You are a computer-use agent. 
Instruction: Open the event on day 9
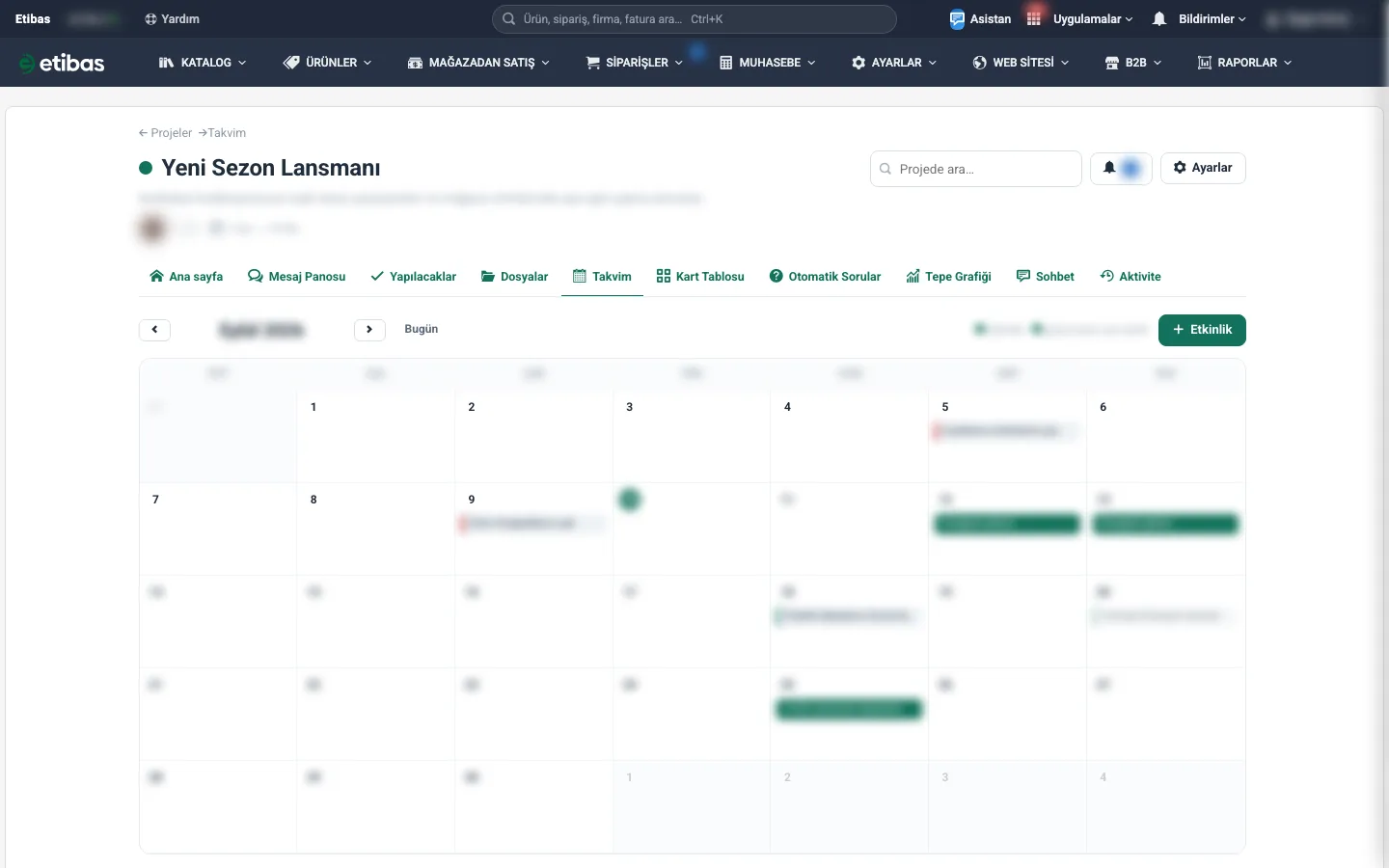click(x=532, y=524)
